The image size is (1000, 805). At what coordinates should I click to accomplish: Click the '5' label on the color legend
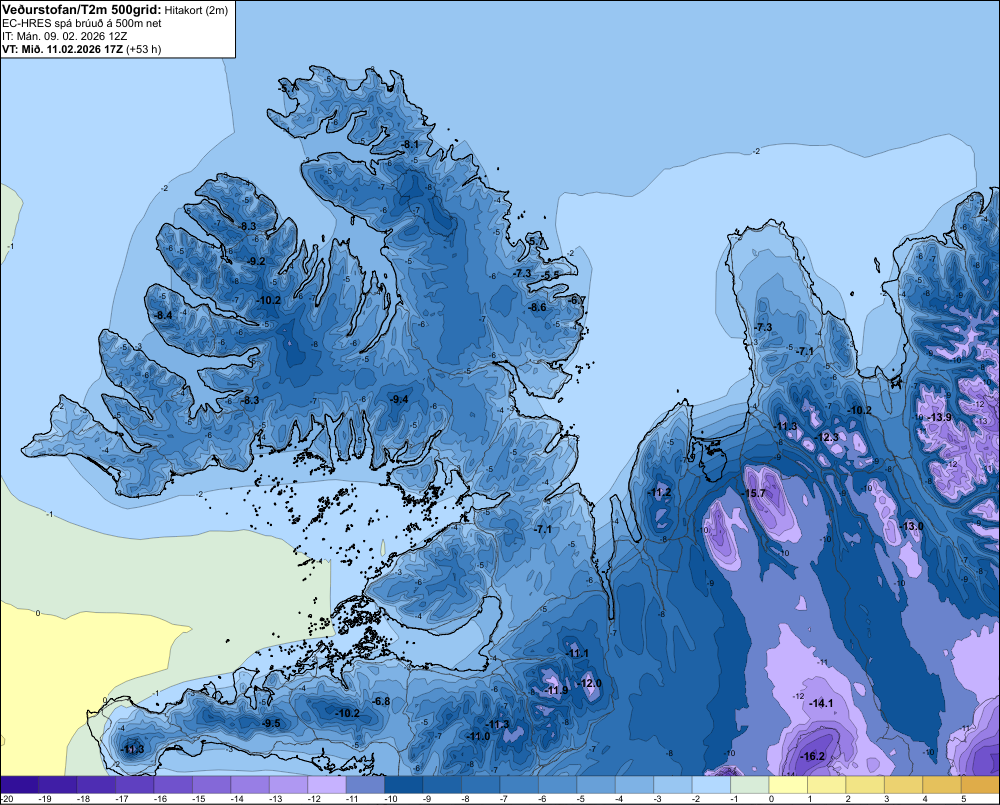coord(963,799)
